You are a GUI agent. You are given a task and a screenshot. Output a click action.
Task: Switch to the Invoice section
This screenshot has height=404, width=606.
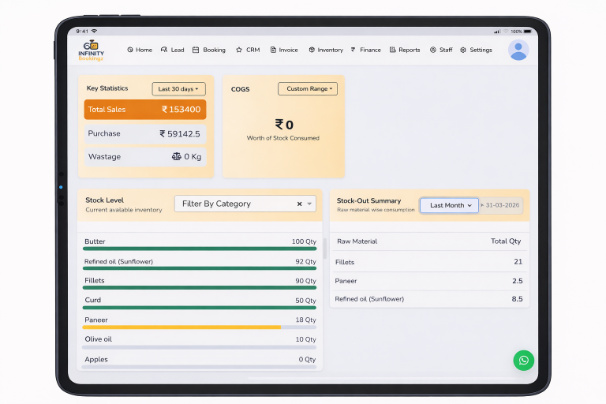(x=284, y=50)
